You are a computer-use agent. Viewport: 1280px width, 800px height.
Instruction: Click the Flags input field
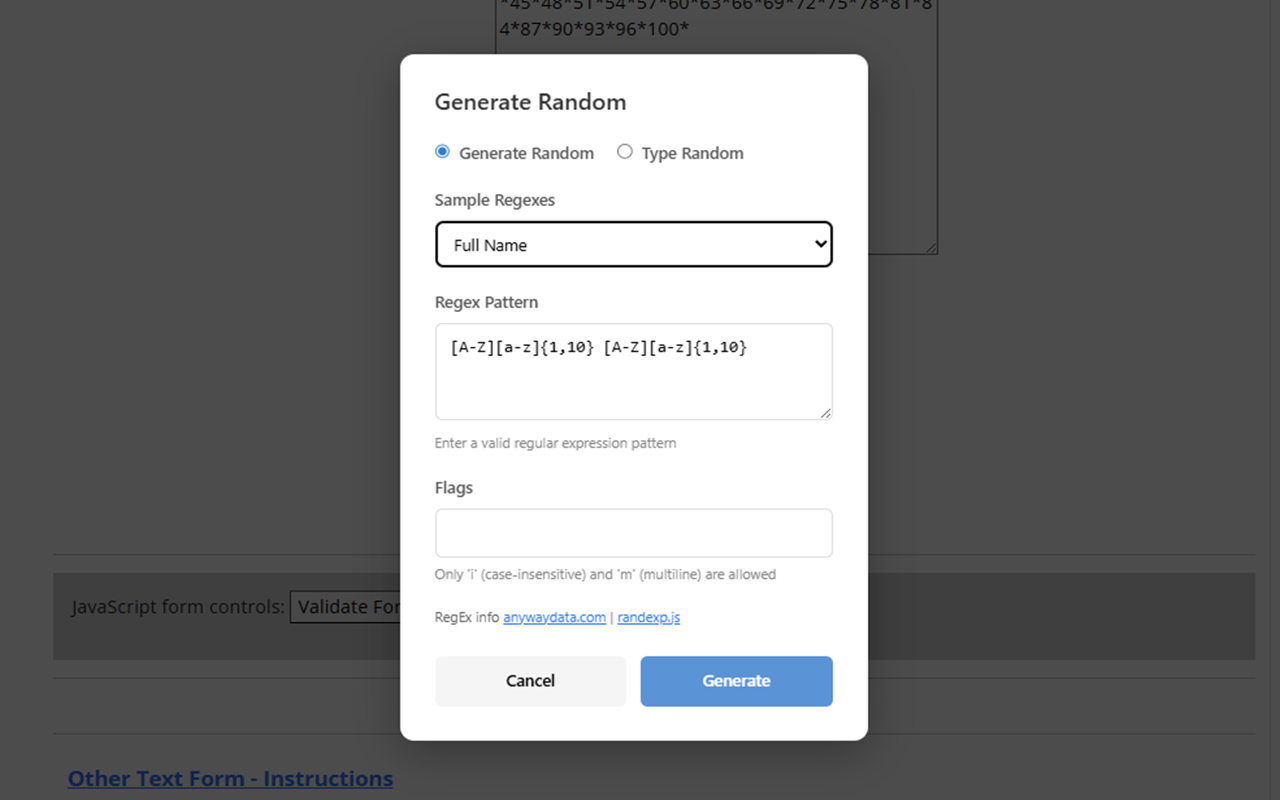click(x=634, y=533)
